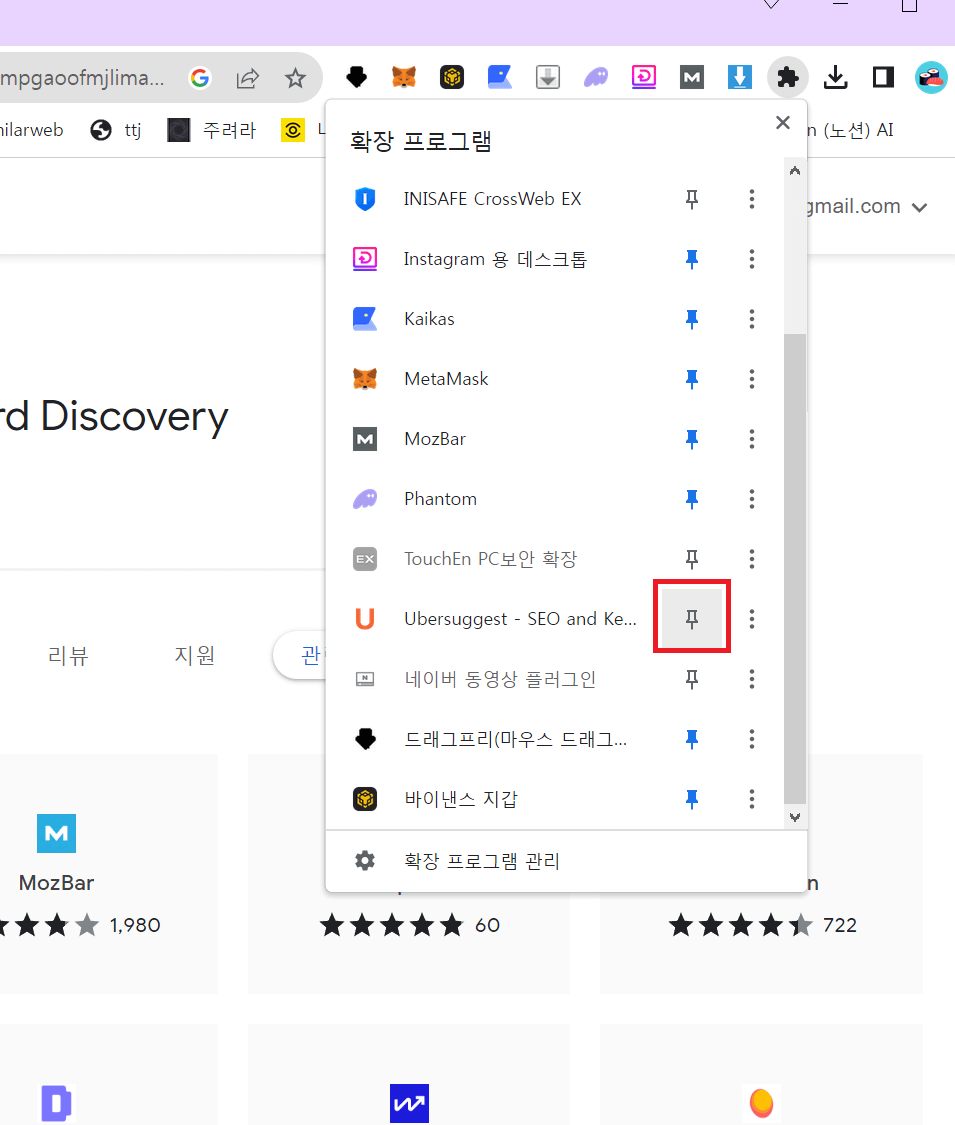Switch to the 리뷰 tab
The image size is (955, 1125).
pos(67,655)
